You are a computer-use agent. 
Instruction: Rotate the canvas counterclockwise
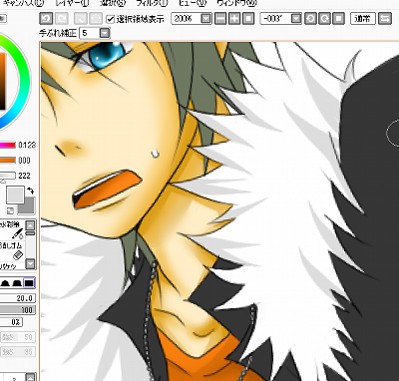[x=310, y=18]
